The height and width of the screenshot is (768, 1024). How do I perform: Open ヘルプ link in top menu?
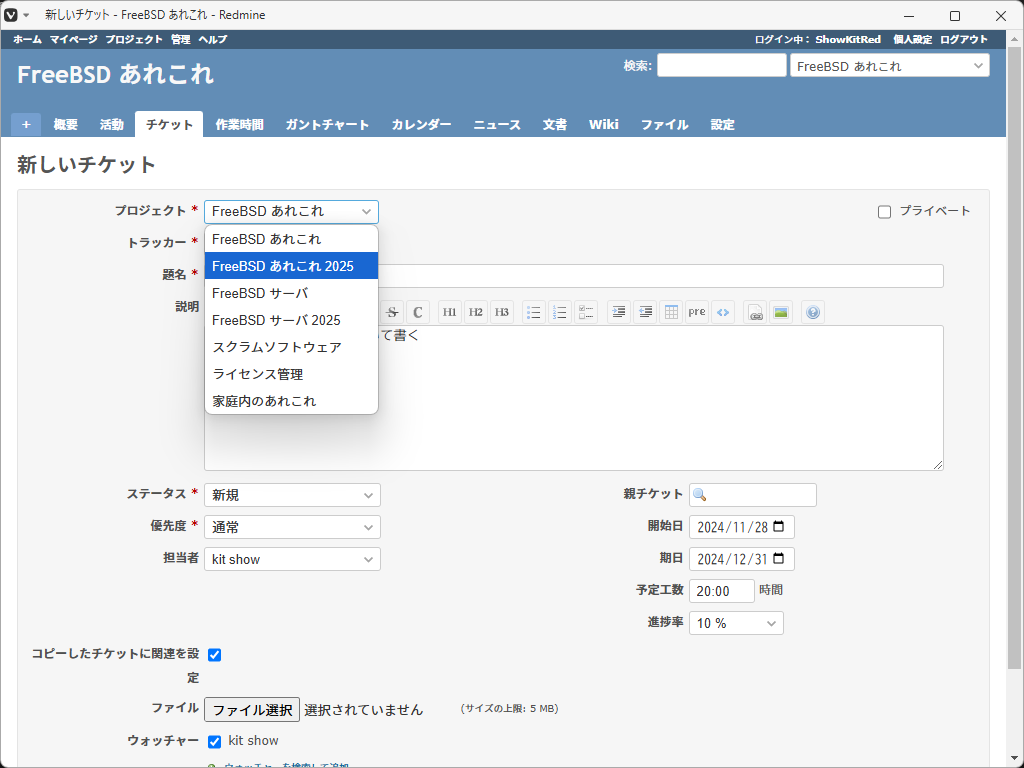tap(213, 39)
